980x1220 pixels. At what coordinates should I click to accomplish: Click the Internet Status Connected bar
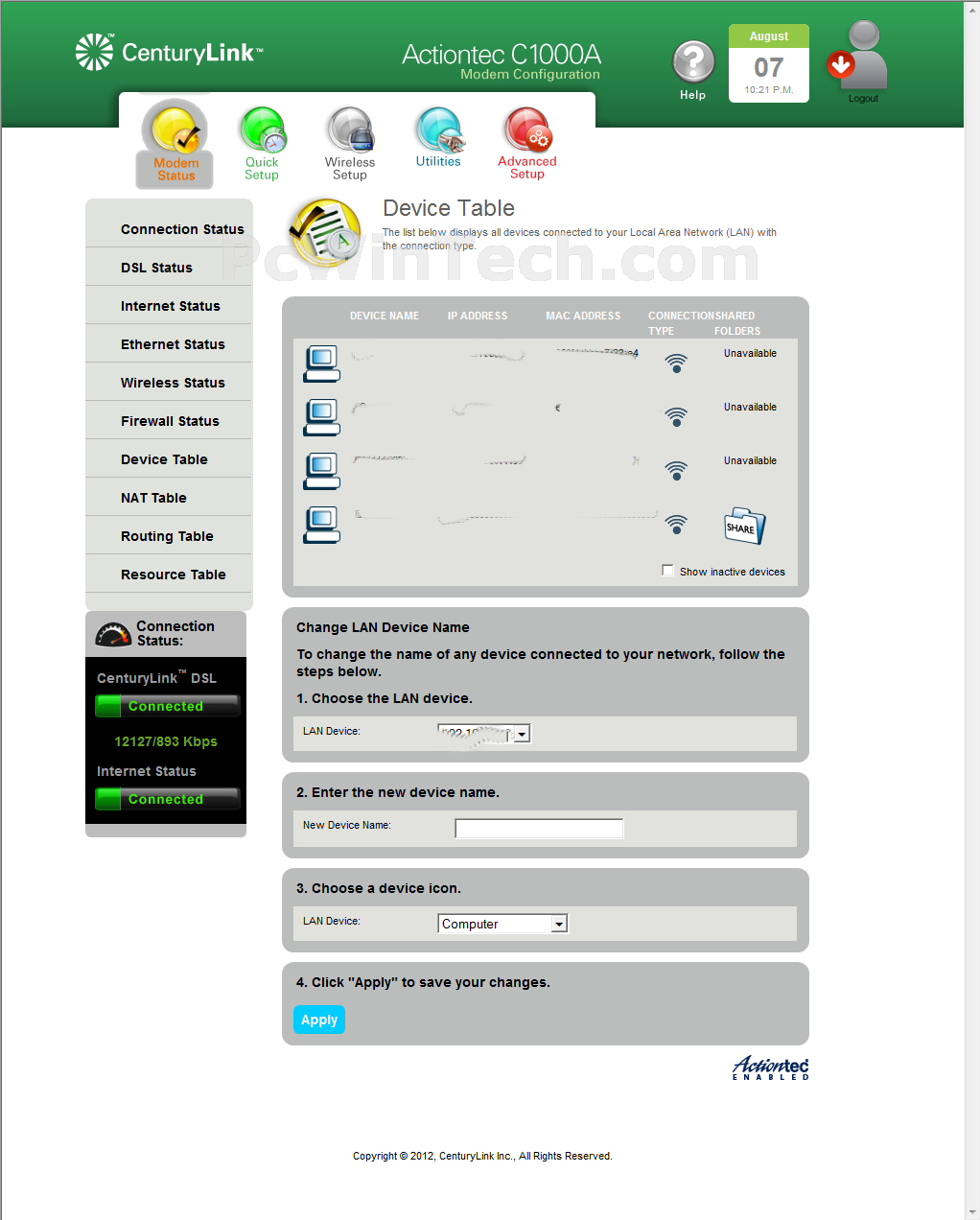(167, 799)
